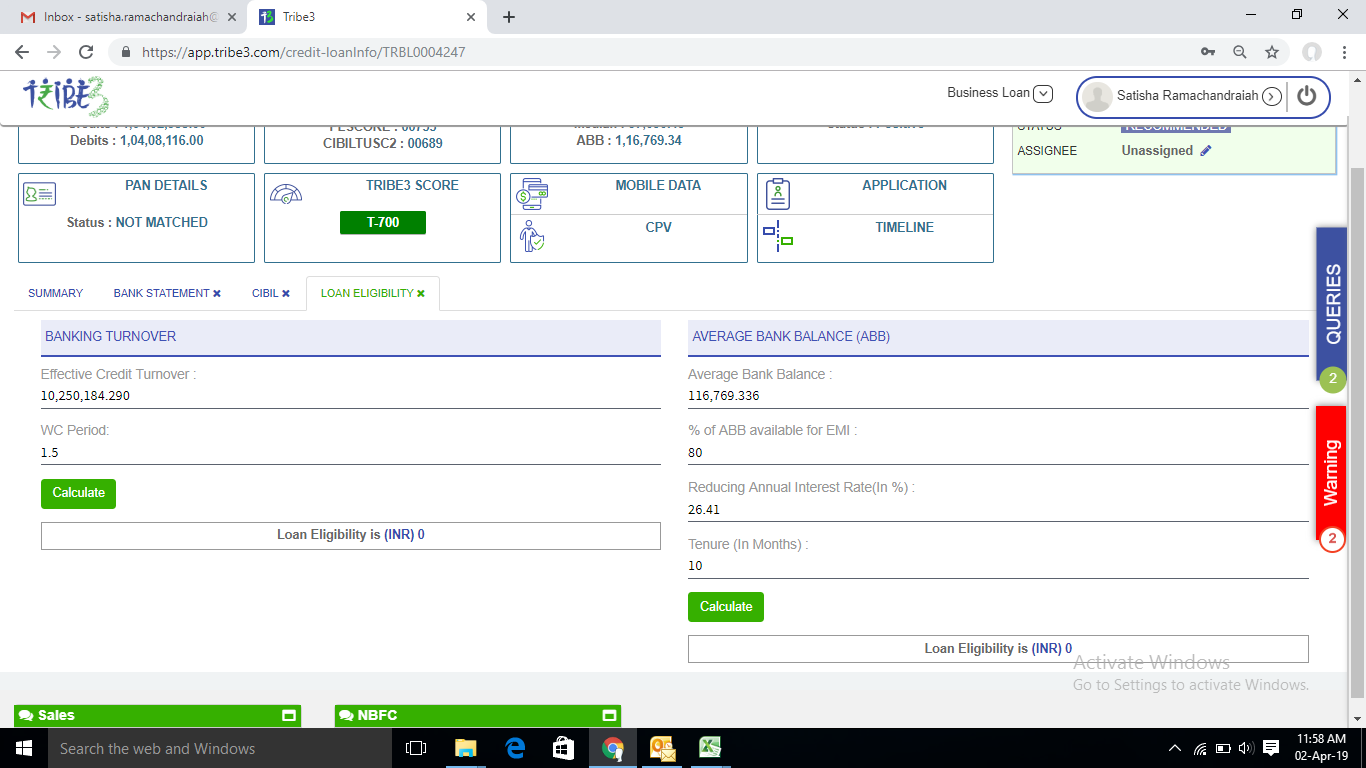Click Calculate under Average Bank Balance

(x=725, y=607)
